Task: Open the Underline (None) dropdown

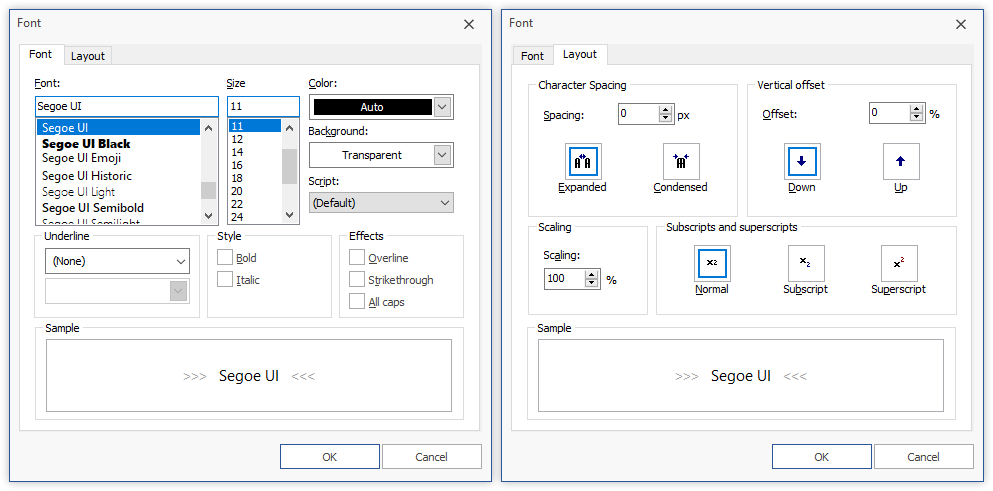Action: (x=117, y=261)
